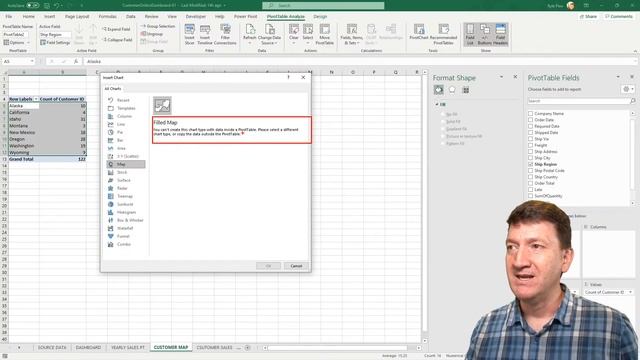Open PivotTable Options dropdown
Image resolution: width=640 pixels, height=360 pixels.
point(17,42)
